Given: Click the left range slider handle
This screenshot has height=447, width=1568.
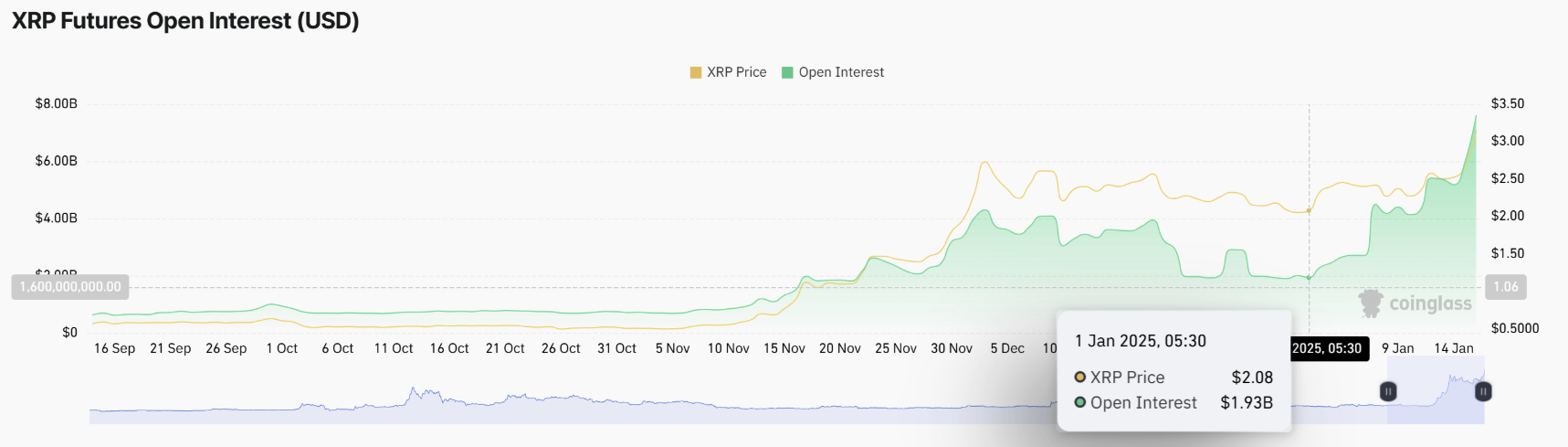Looking at the screenshot, I should coord(1387,391).
